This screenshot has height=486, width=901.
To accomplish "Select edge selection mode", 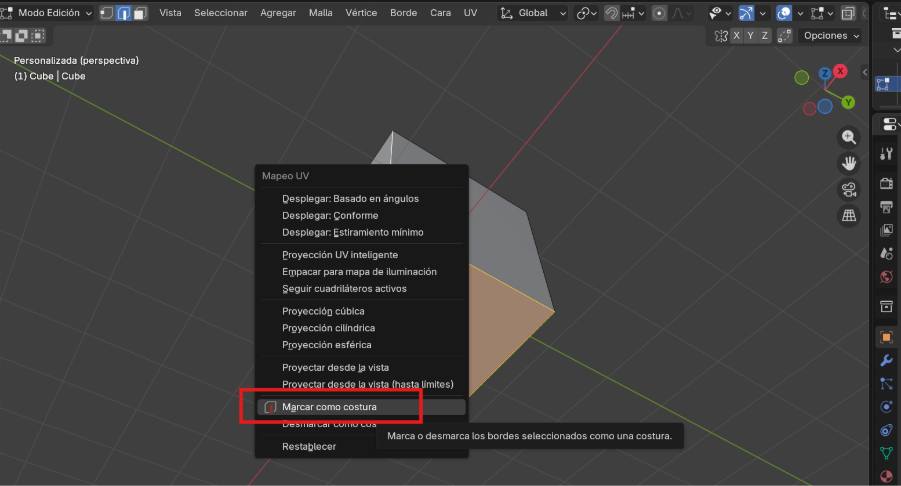I will [124, 13].
